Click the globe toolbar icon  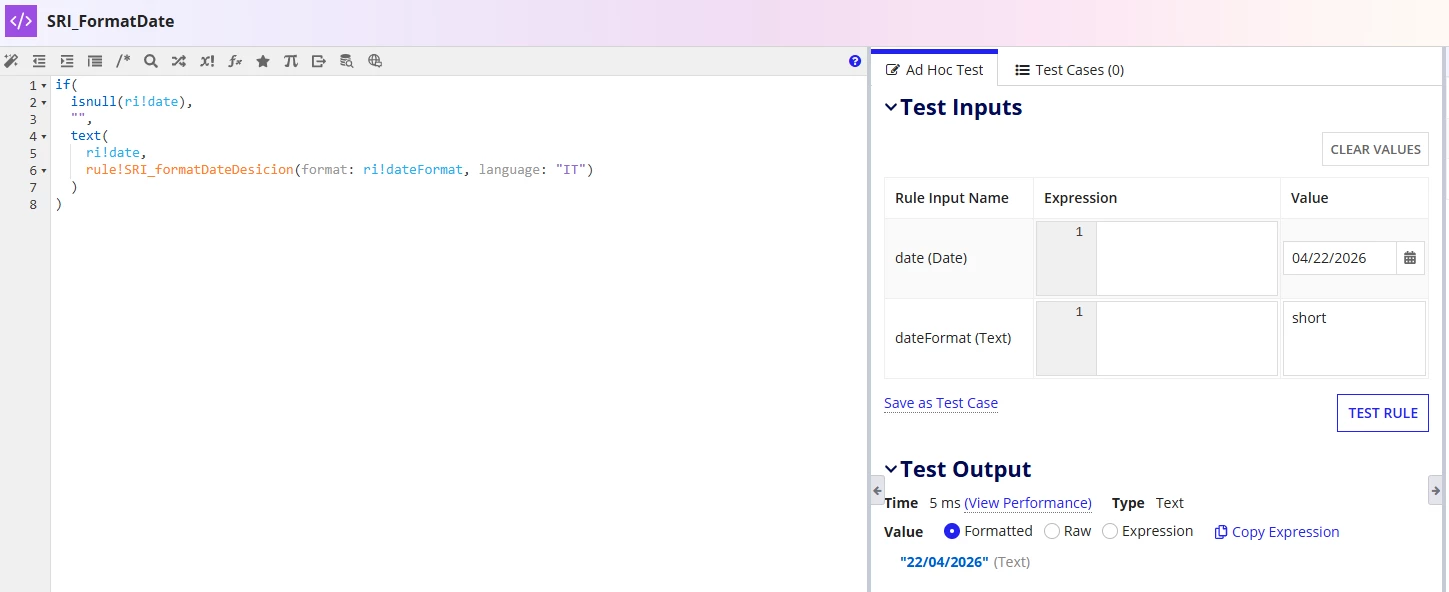pyautogui.click(x=375, y=61)
